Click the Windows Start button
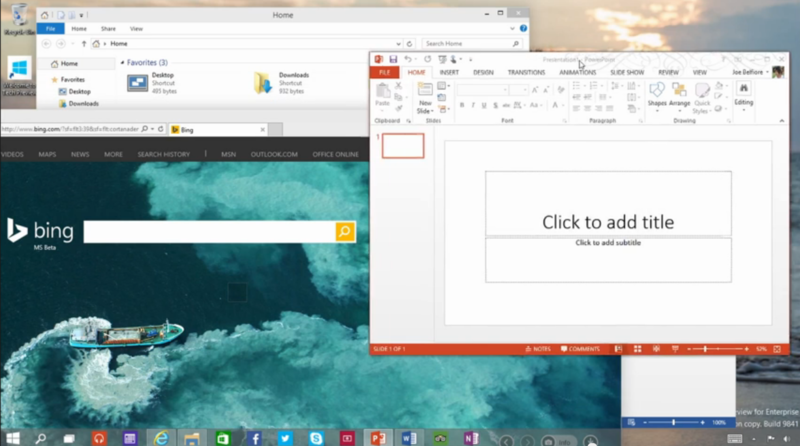The height and width of the screenshot is (446, 800). point(13,438)
